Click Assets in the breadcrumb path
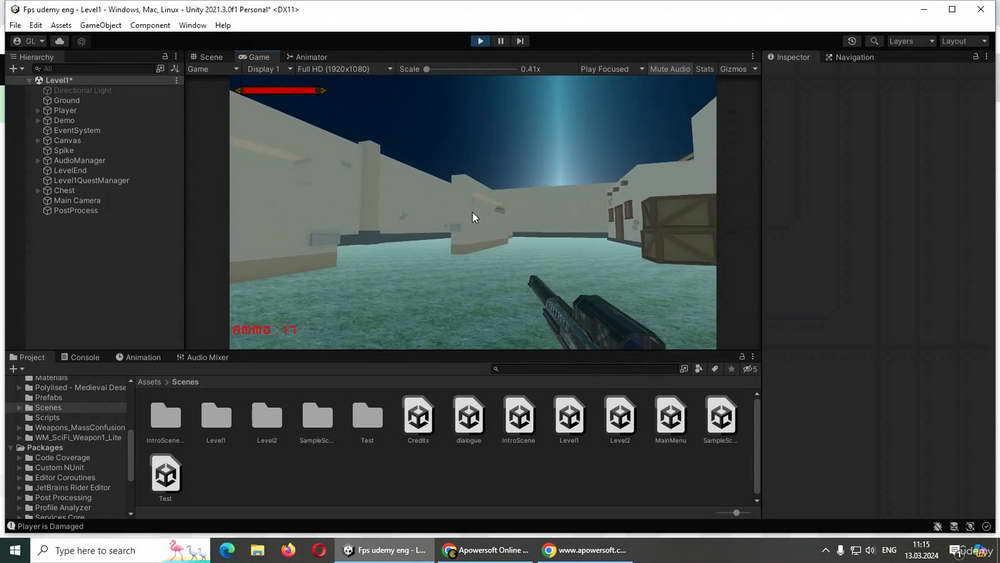 pyautogui.click(x=149, y=382)
